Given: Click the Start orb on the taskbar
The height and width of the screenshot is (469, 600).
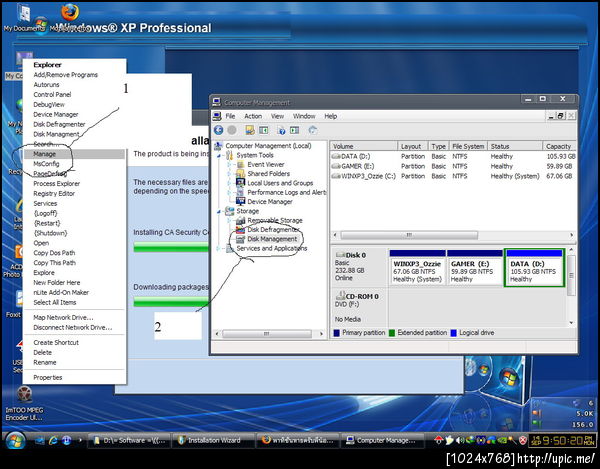Looking at the screenshot, I should point(16,440).
